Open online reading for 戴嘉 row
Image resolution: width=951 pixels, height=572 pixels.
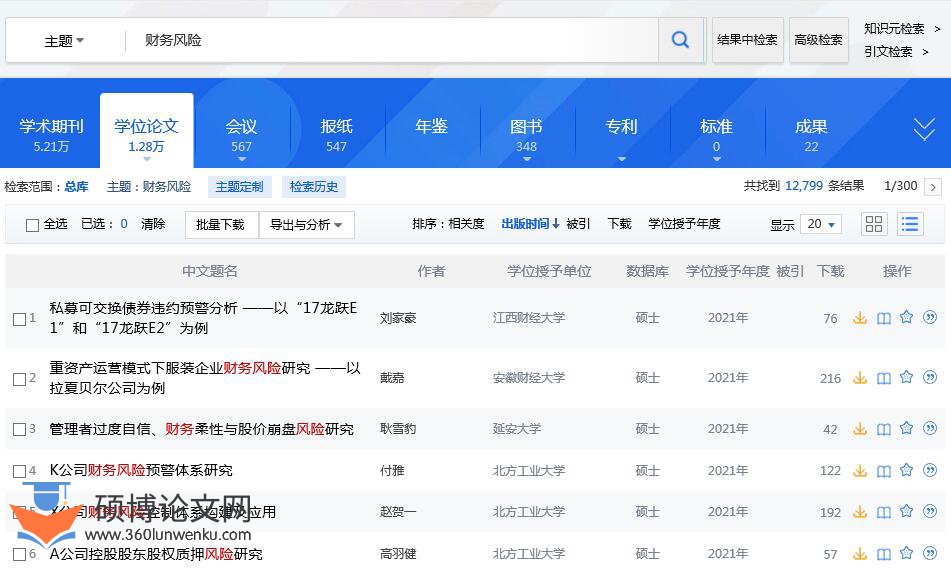[884, 378]
